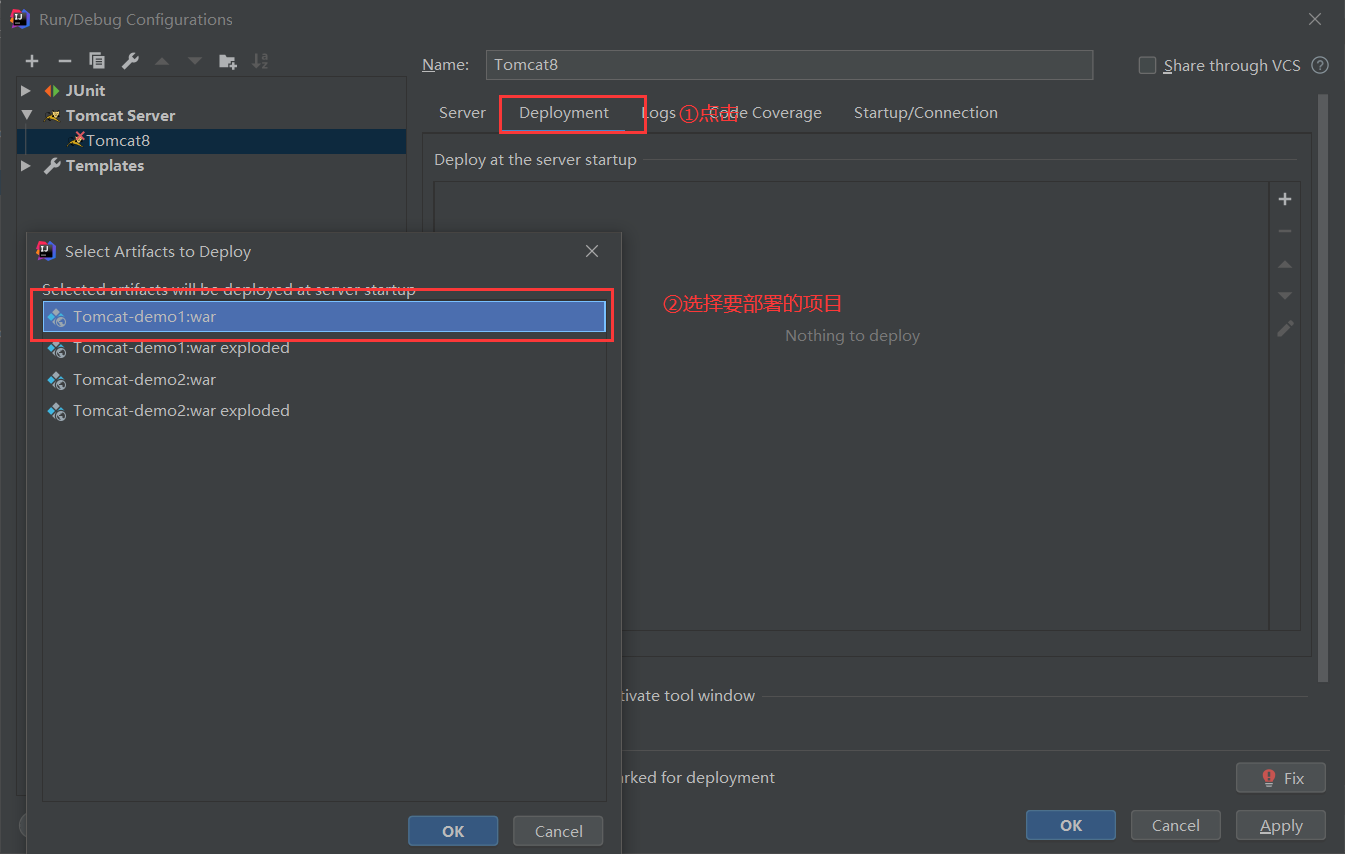
Task: Select the JUnit tree item
Action: (x=86, y=90)
